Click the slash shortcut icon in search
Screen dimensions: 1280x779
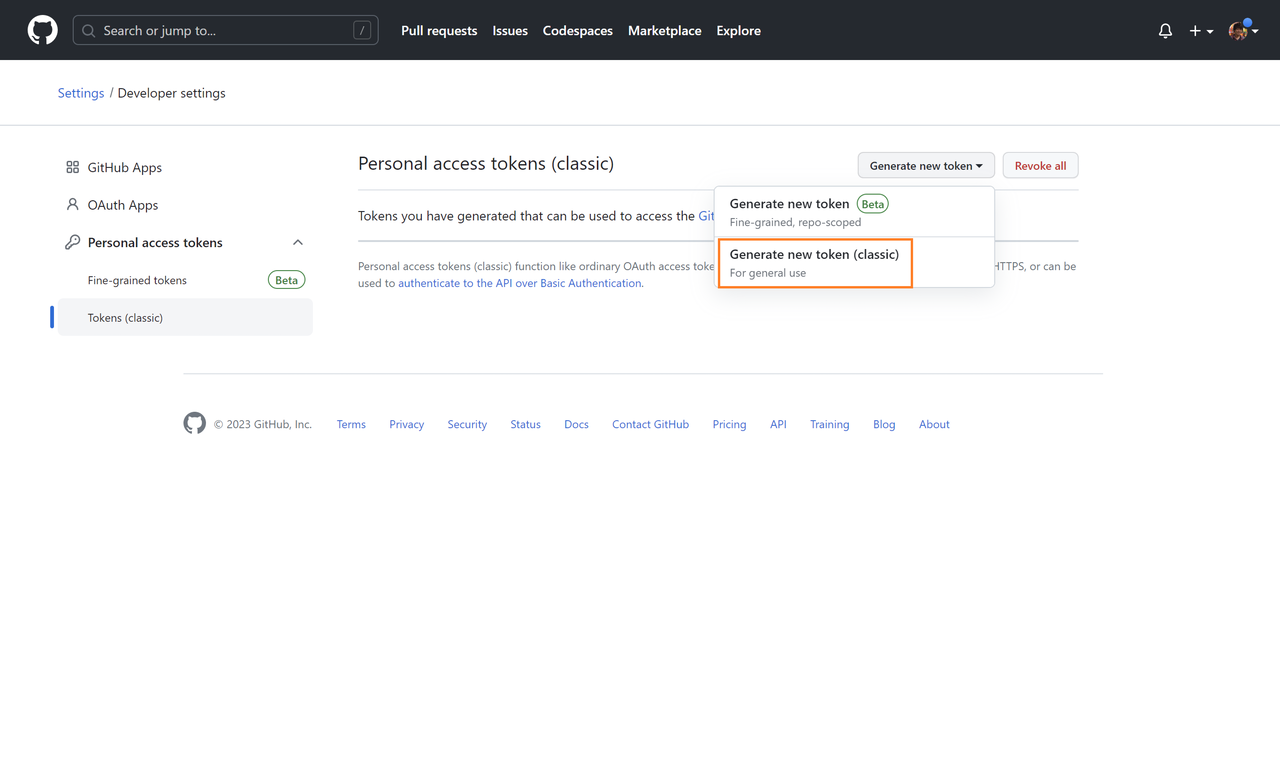(x=362, y=31)
